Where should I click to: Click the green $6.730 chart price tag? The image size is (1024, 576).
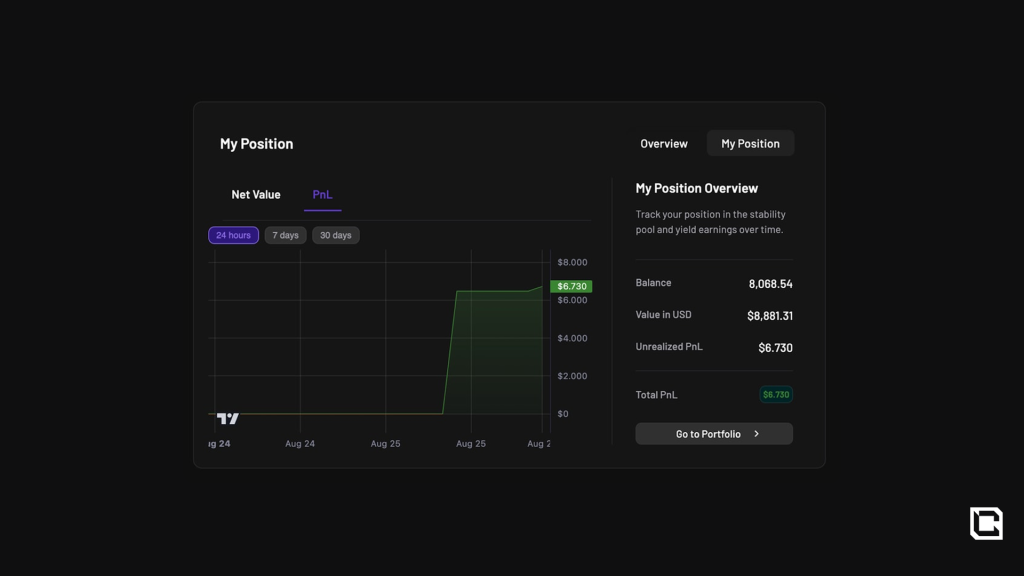click(571, 287)
